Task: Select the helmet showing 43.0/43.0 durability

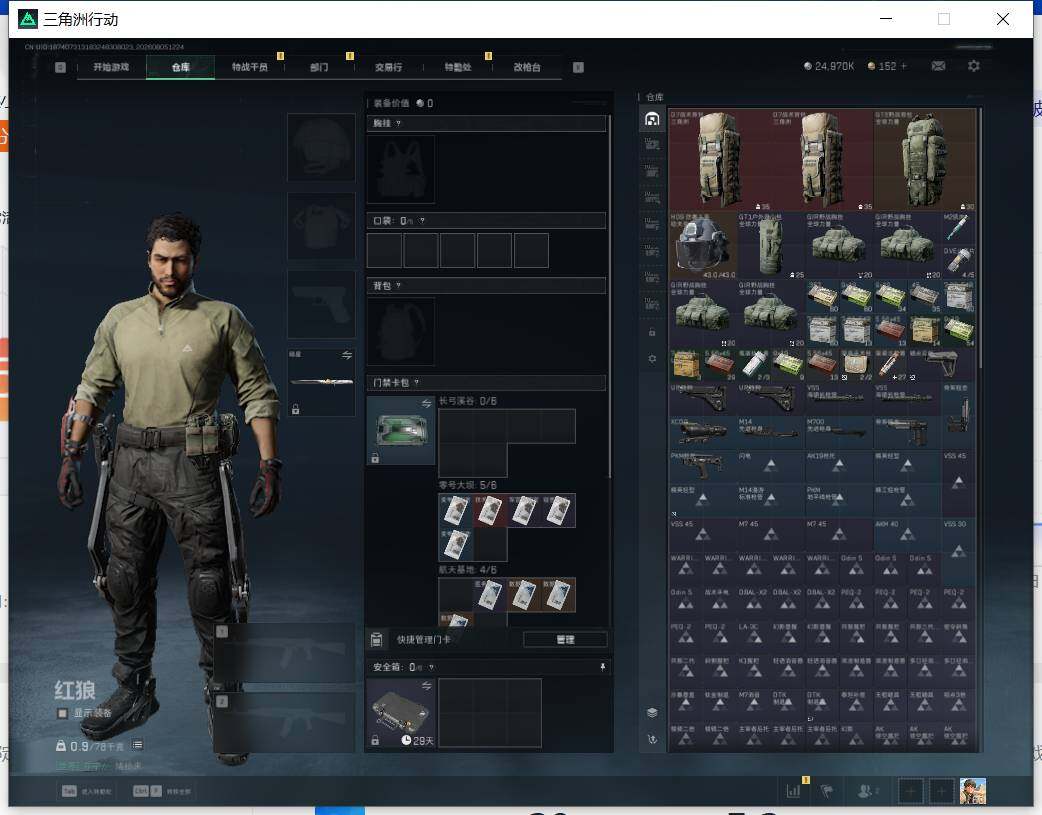Action: [x=702, y=245]
